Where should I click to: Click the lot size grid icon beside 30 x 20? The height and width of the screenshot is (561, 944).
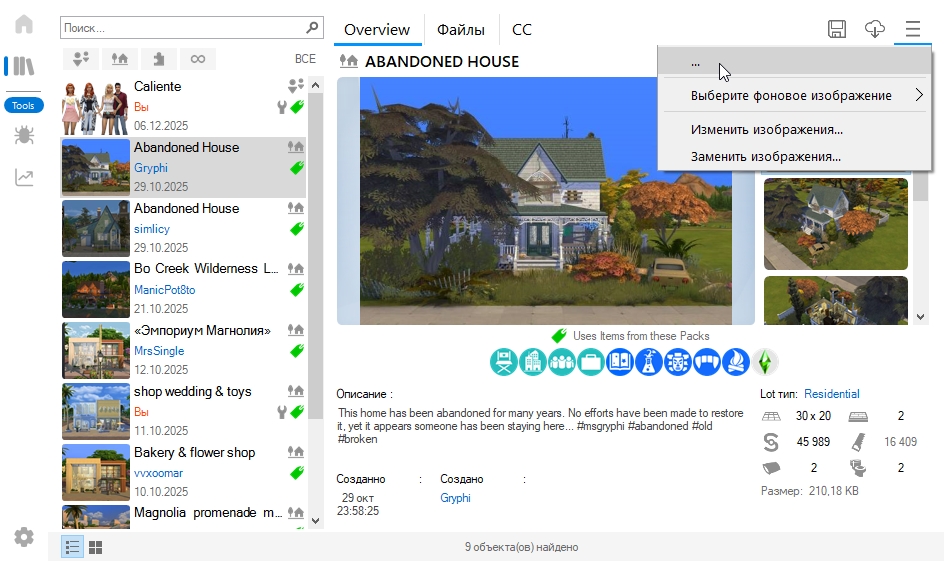[x=771, y=416]
